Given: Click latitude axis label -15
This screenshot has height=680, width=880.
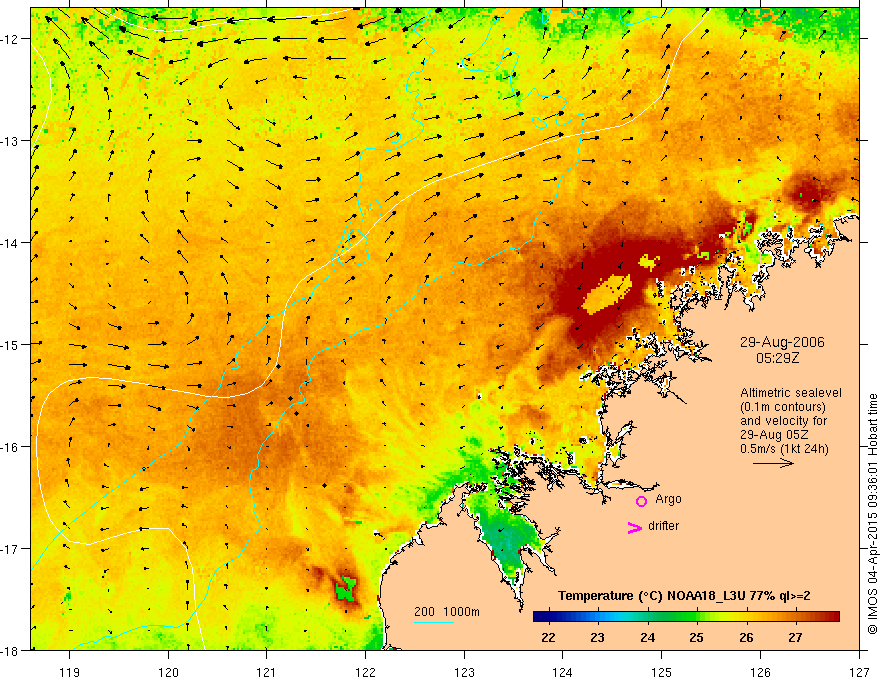Looking at the screenshot, I should click(x=10, y=344).
